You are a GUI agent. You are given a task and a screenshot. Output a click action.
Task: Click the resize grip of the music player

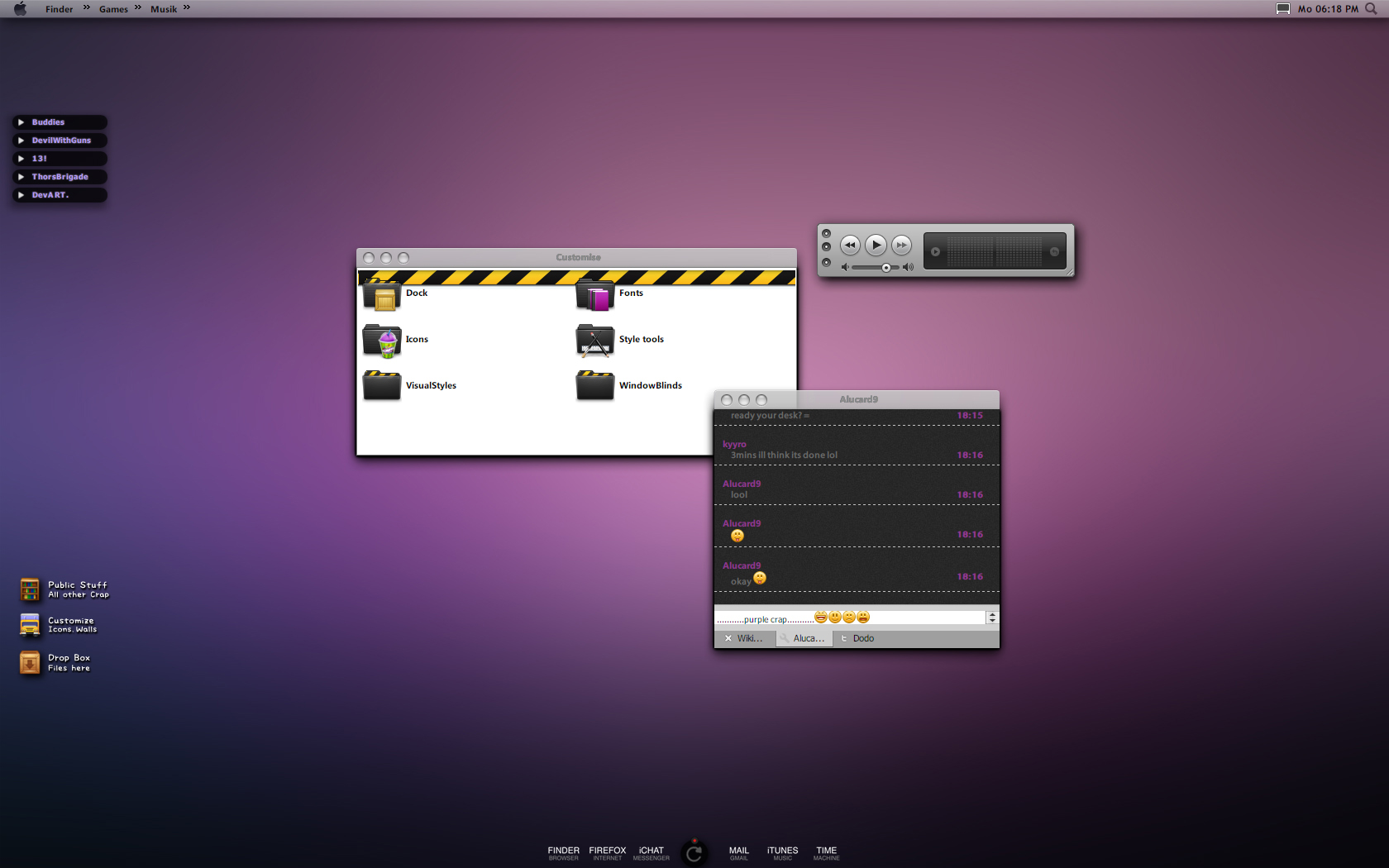coord(1069,272)
